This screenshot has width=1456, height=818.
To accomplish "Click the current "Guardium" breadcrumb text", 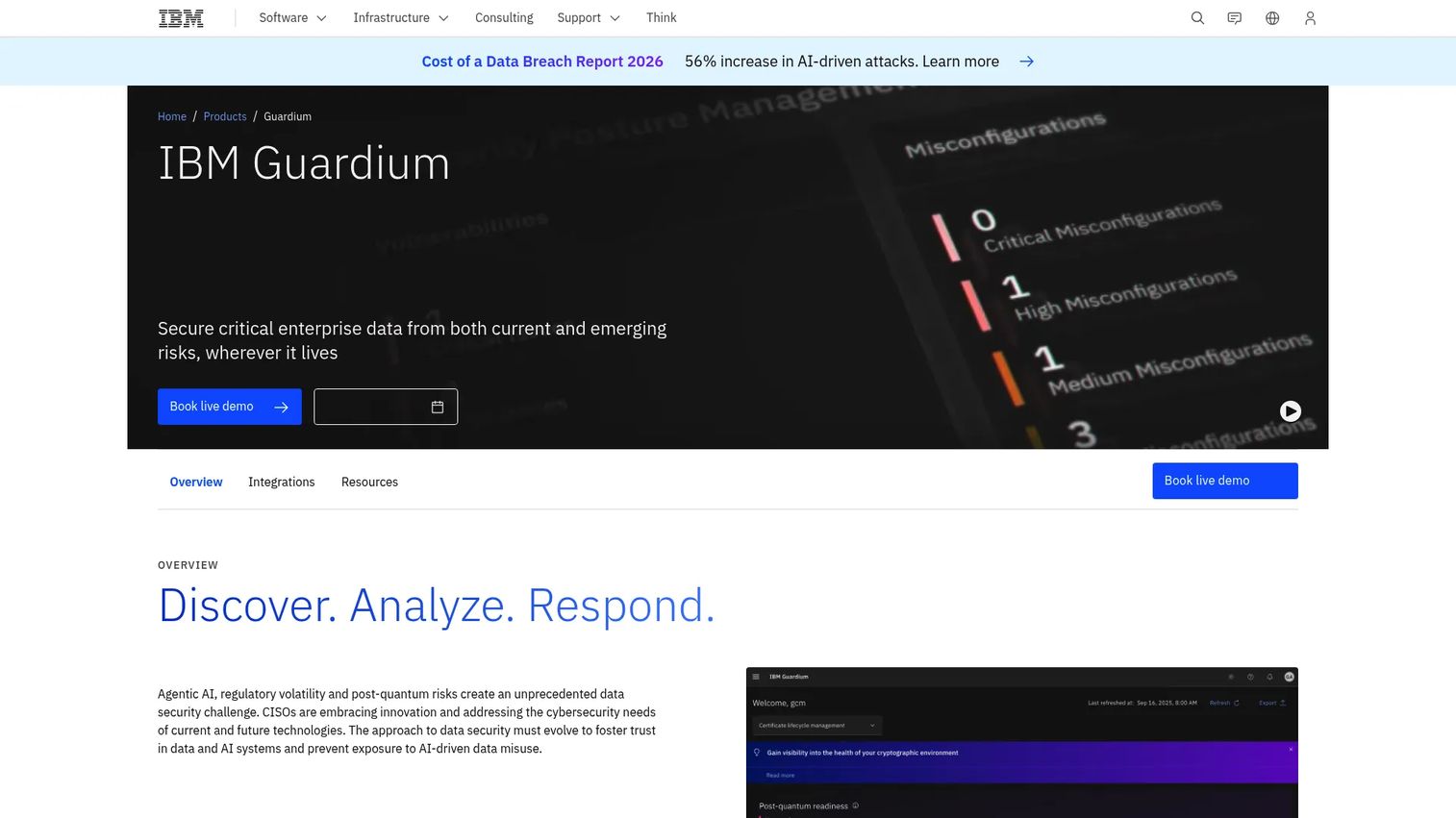I will coord(288,116).
